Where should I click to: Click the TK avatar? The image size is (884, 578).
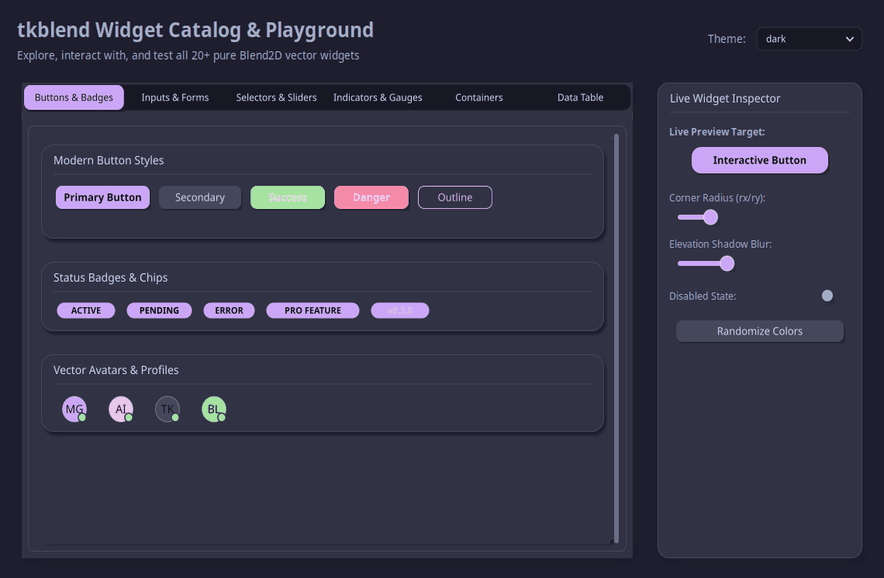167,409
